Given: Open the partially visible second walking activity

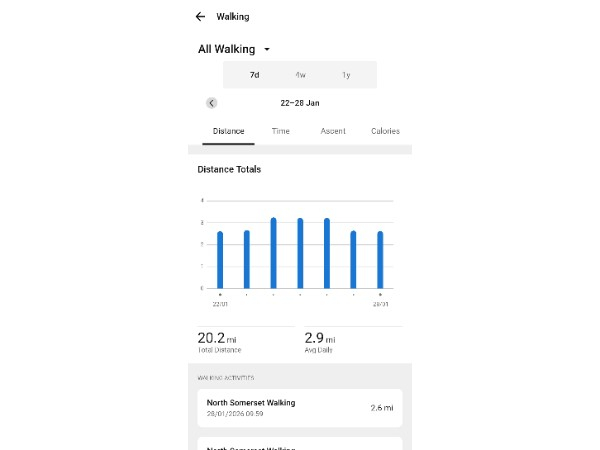Looking at the screenshot, I should point(300,444).
